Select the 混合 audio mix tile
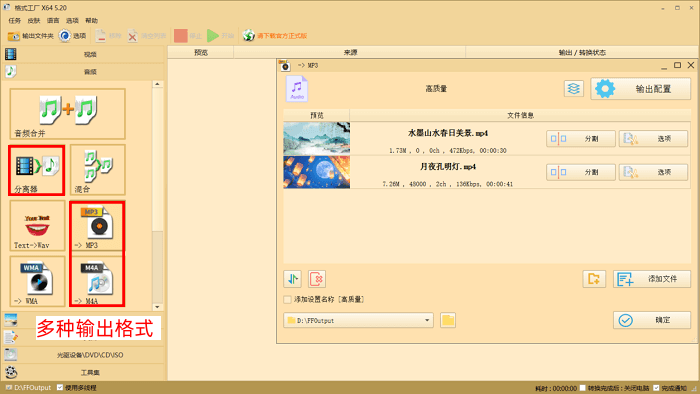This screenshot has width=700, height=394. coord(98,170)
